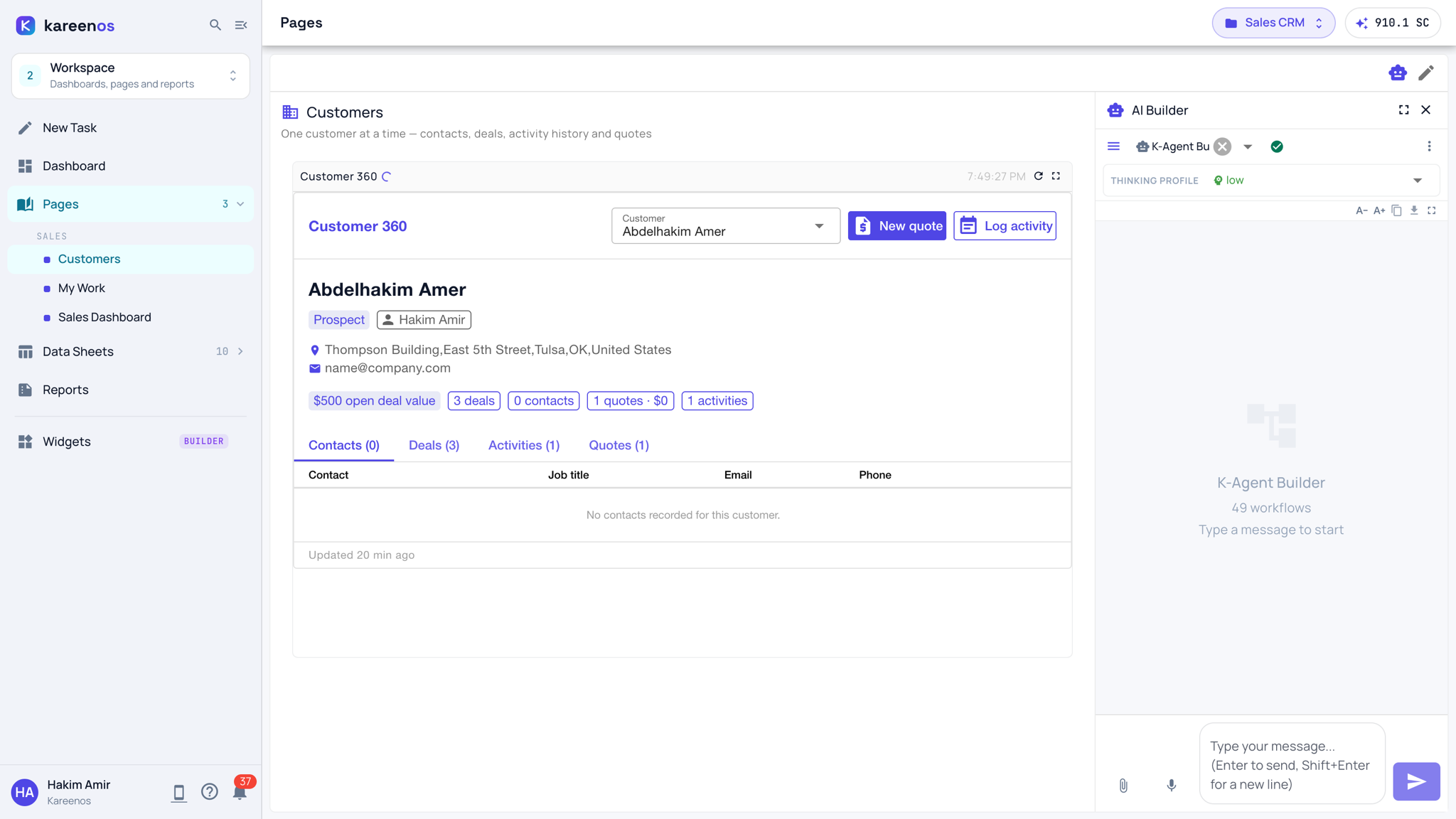Click the Phone column header
The image size is (1456, 819).
[875, 475]
